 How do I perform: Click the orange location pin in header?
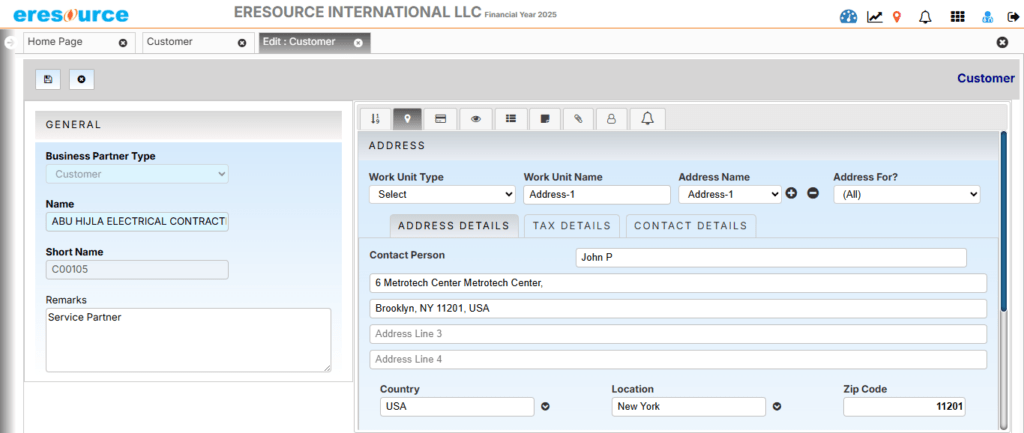(897, 16)
